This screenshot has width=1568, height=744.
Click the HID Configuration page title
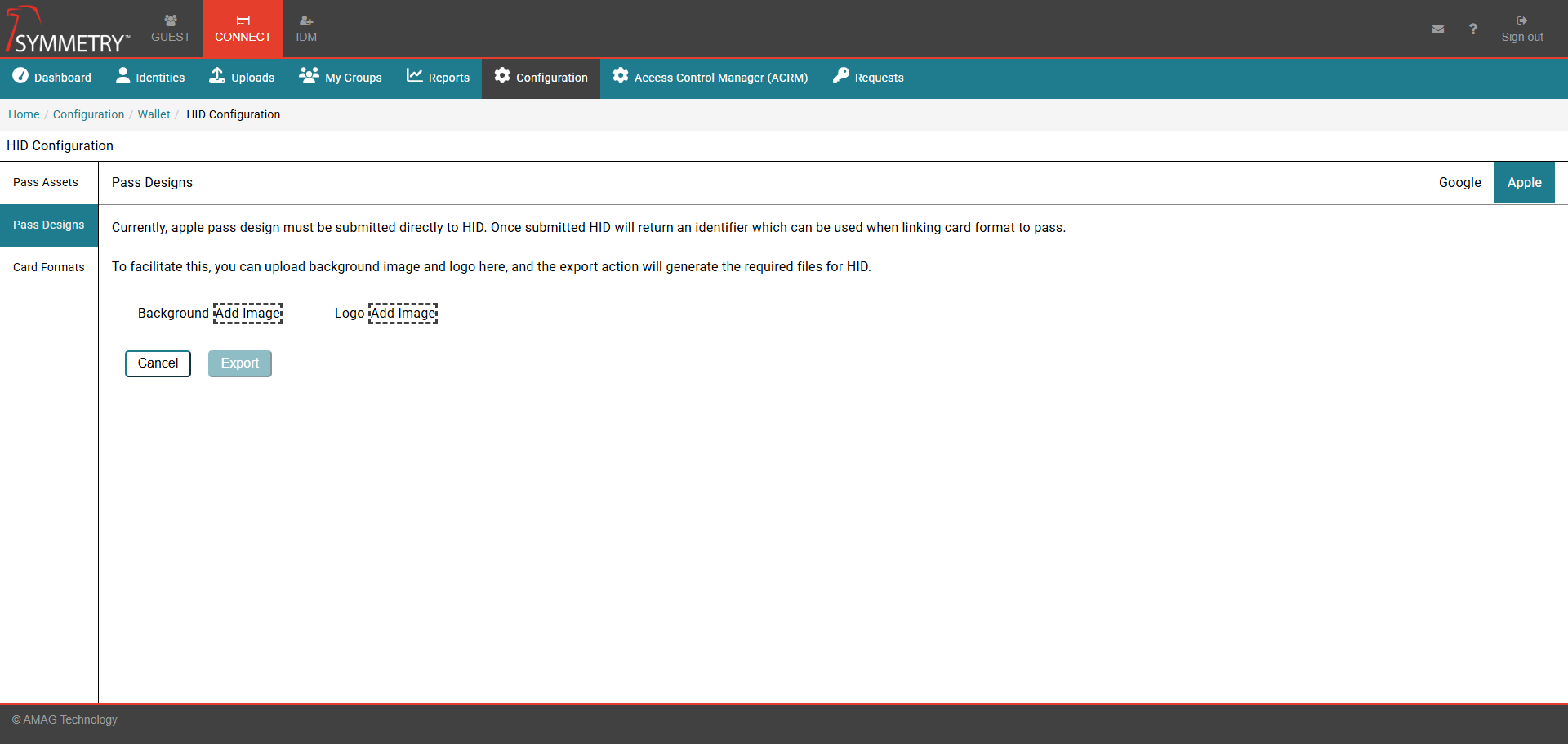[x=60, y=146]
